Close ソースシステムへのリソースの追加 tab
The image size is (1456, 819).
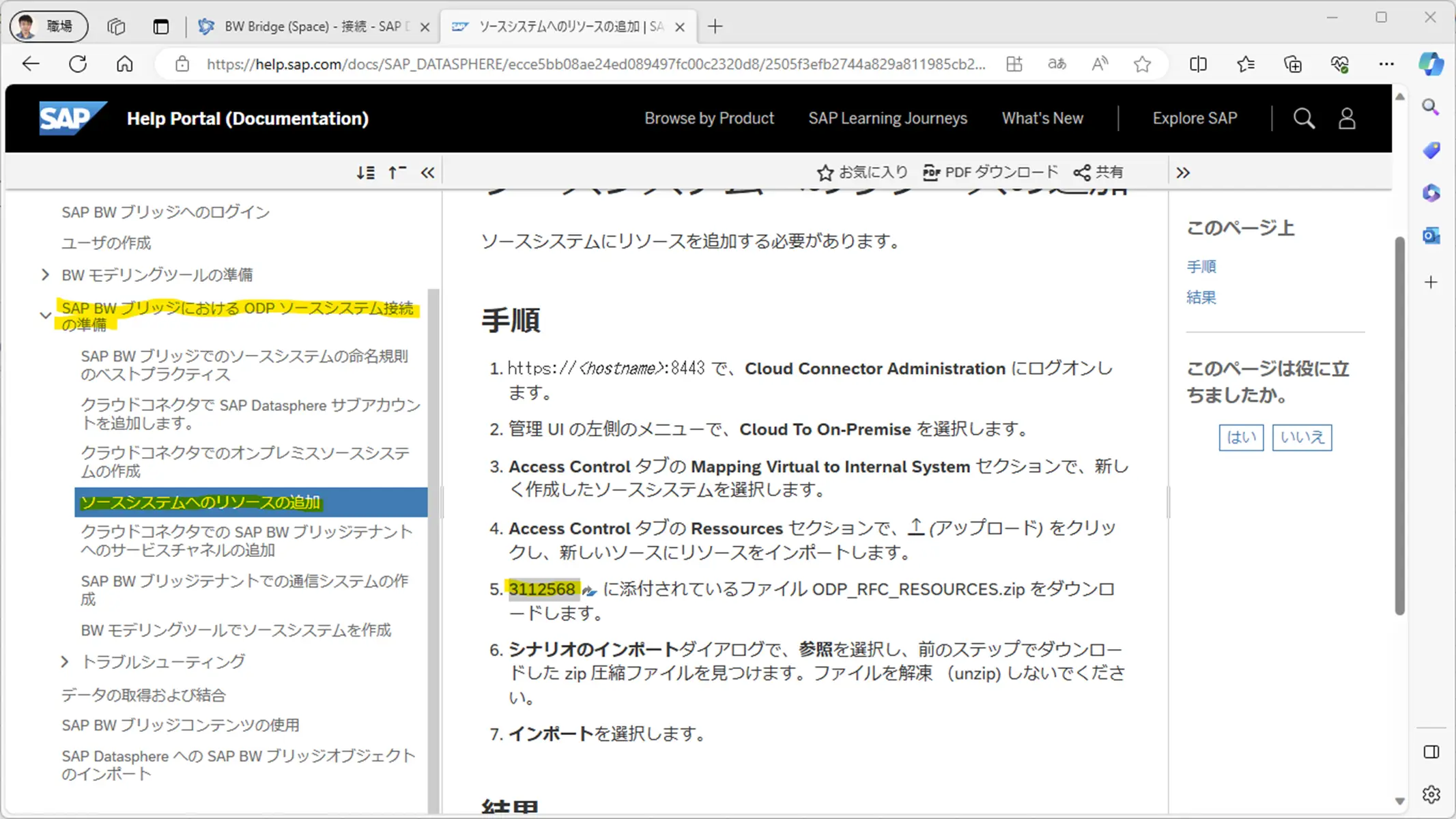(x=680, y=27)
